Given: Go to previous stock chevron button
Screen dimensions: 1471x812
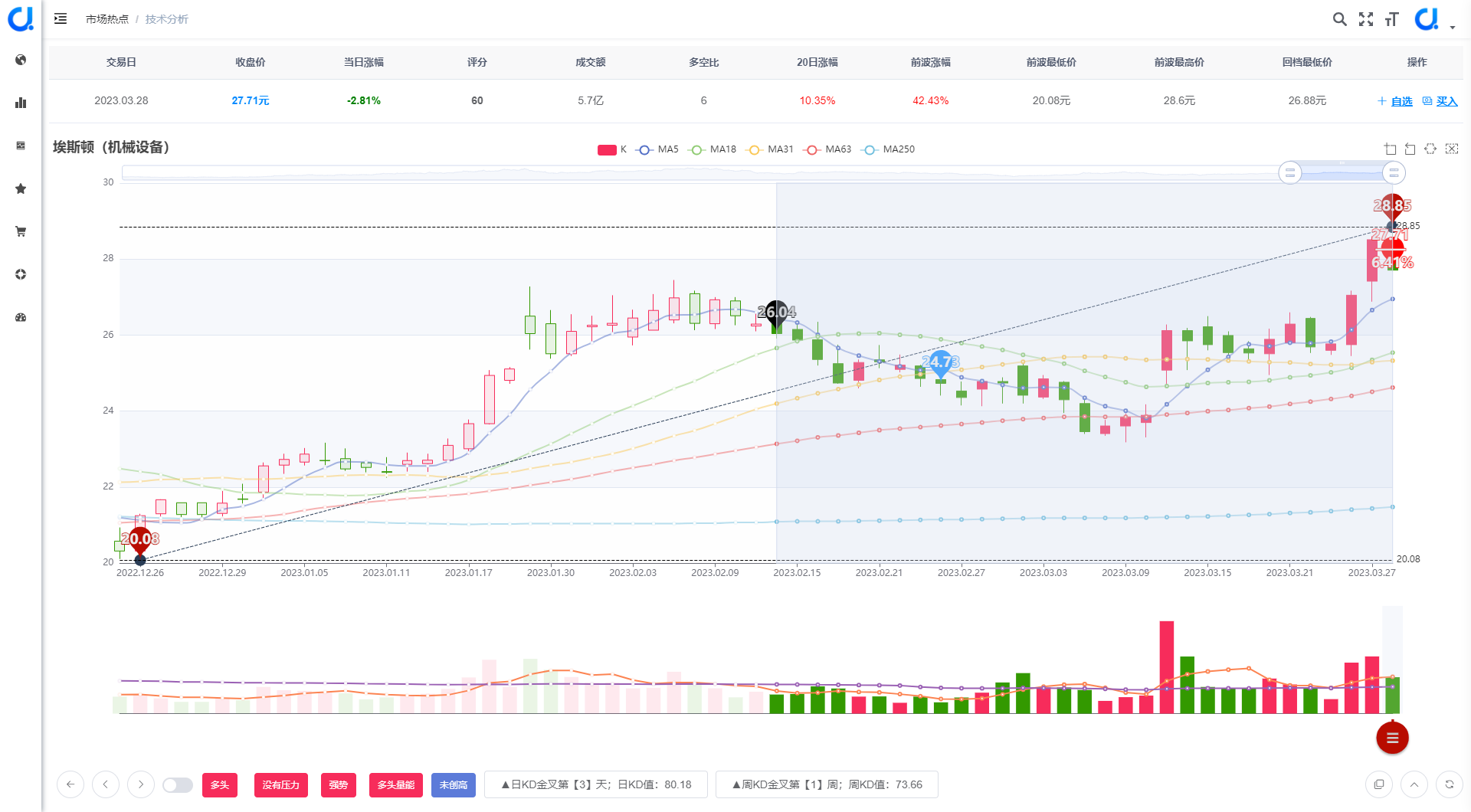Looking at the screenshot, I should pyautogui.click(x=106, y=784).
